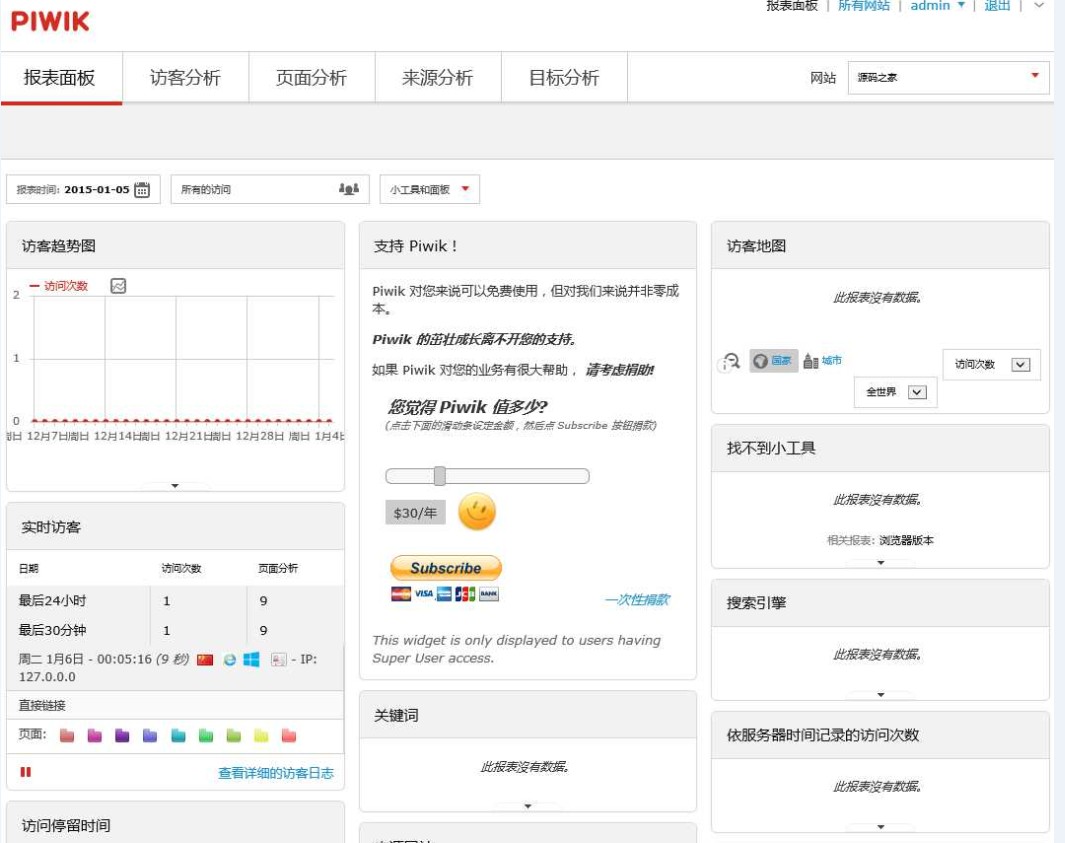
Task: Click the BANK payment icon
Action: (x=489, y=594)
